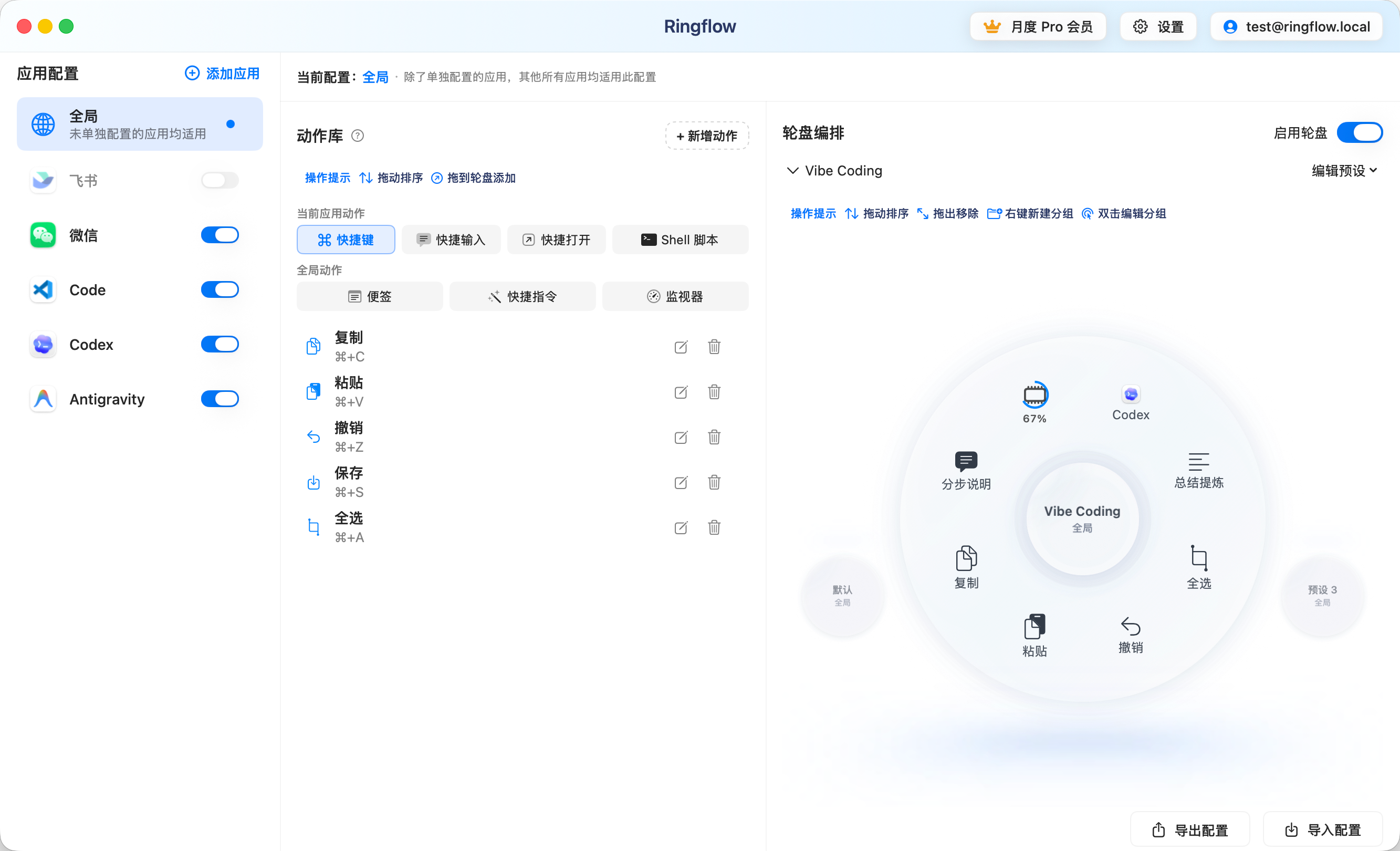
Task: Click the Antigravity app icon
Action: (43, 399)
